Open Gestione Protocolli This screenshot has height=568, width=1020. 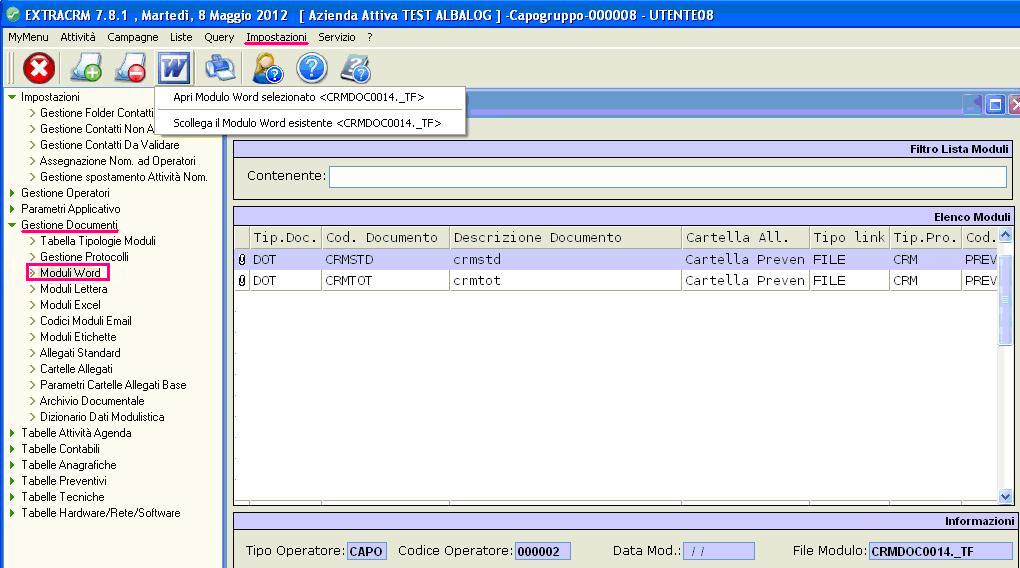(84, 257)
